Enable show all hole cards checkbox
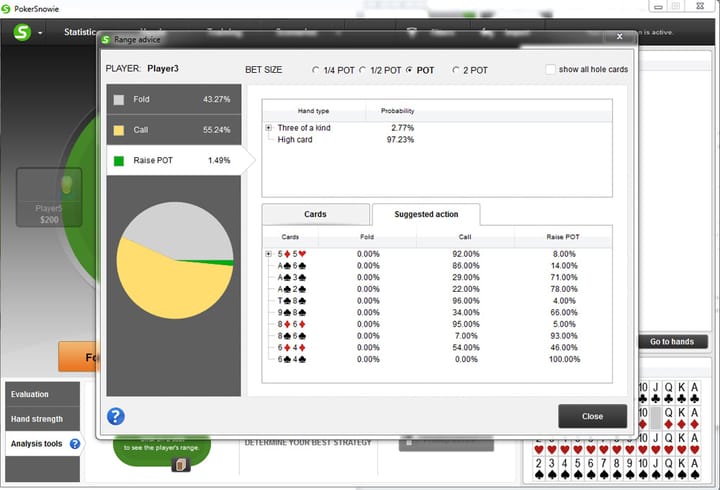This screenshot has width=720, height=490. pyautogui.click(x=550, y=69)
